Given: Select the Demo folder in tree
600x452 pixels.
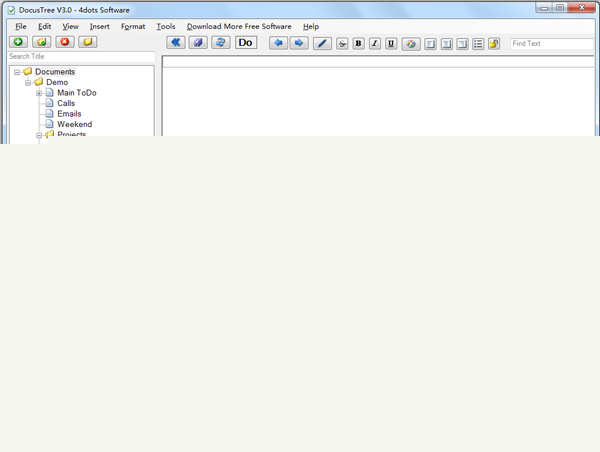Looking at the screenshot, I should (x=57, y=82).
